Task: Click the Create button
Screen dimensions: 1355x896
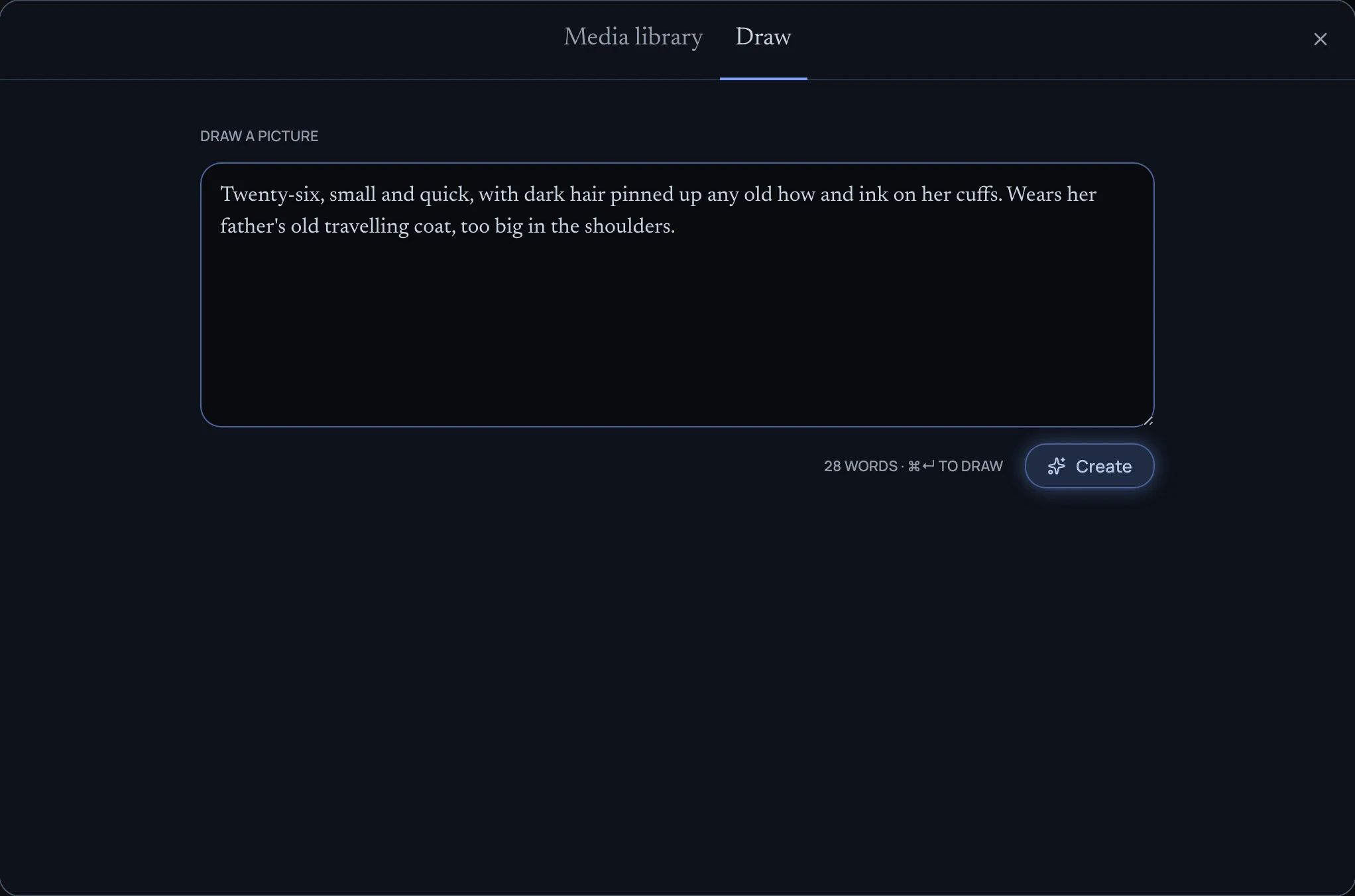Action: coord(1089,466)
